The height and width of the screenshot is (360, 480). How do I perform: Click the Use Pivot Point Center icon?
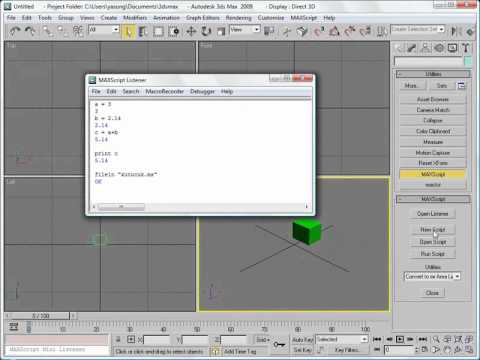coord(269,31)
